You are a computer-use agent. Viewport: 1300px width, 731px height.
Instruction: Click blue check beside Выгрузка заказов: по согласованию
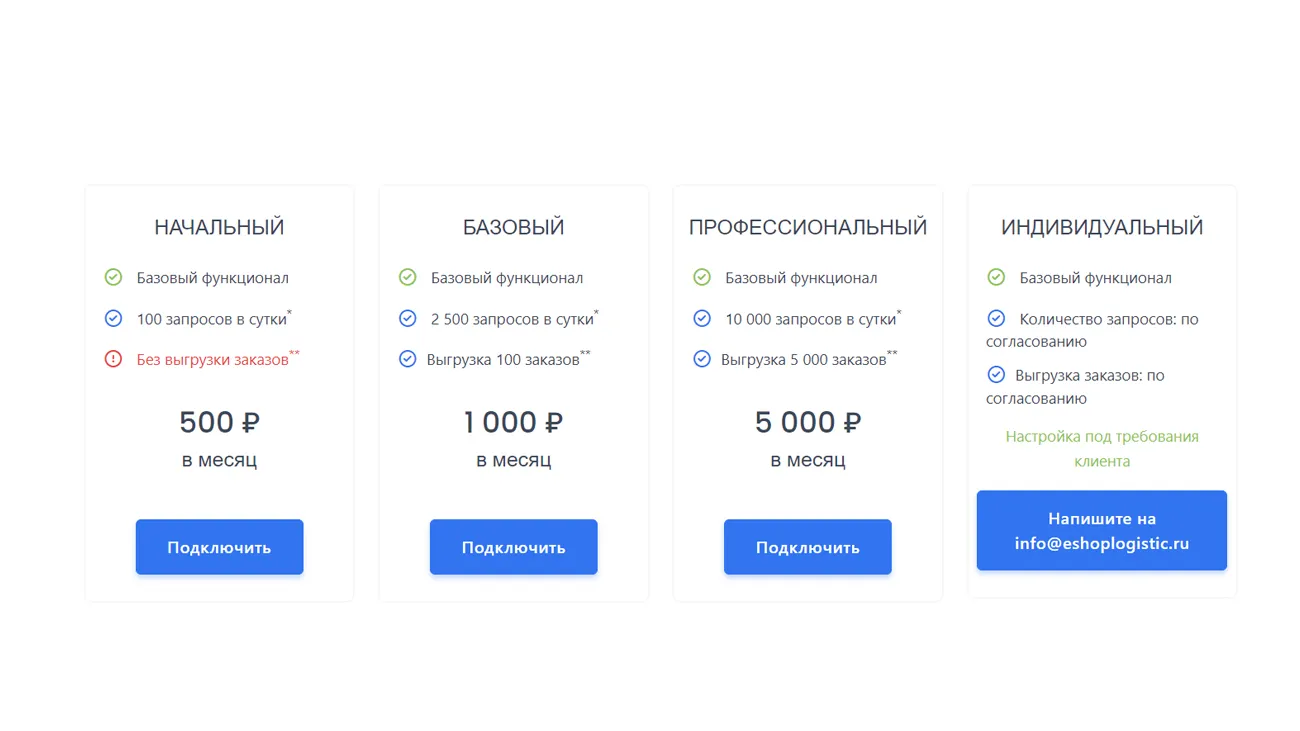[x=996, y=375]
